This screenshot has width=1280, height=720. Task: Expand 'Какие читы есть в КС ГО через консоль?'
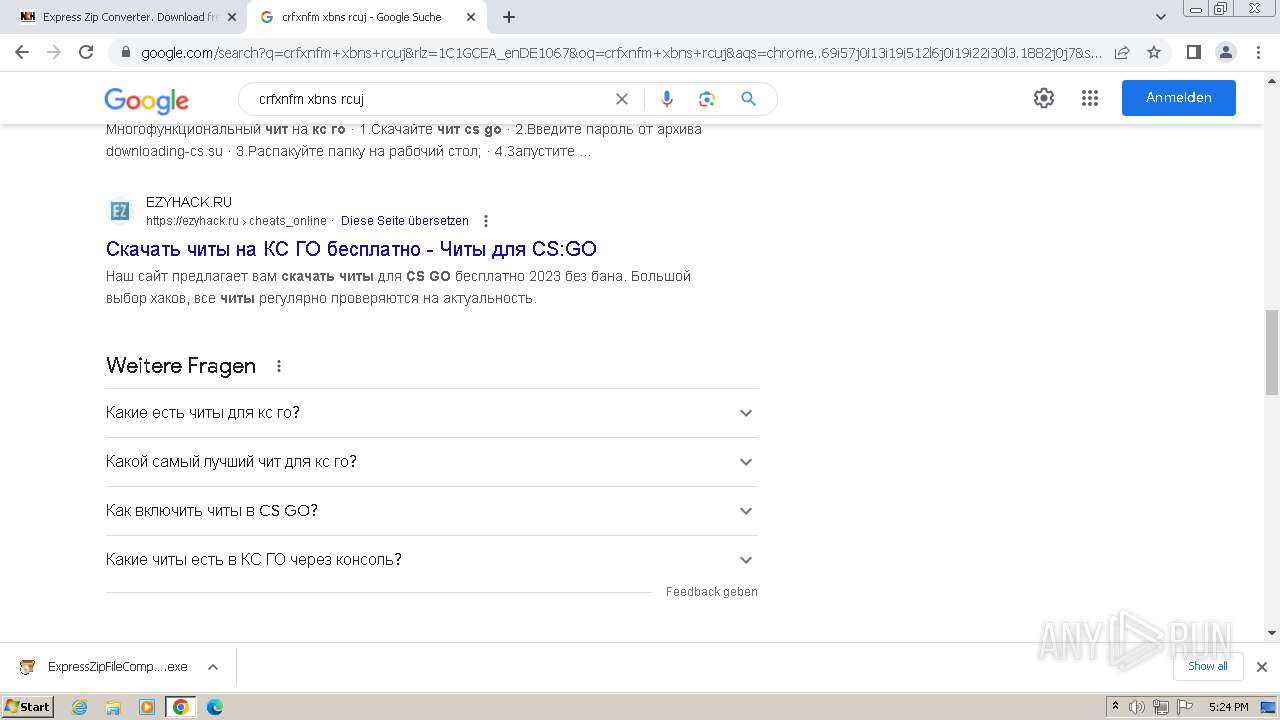click(432, 560)
